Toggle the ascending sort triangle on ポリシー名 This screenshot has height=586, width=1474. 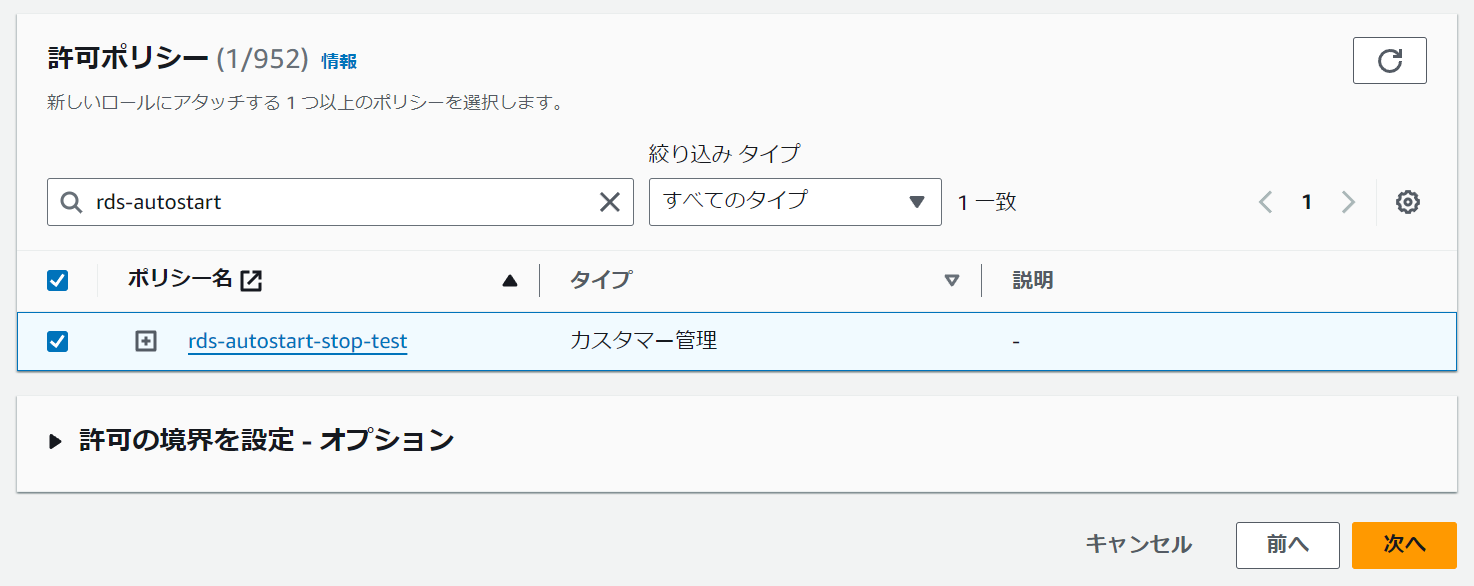tap(510, 280)
